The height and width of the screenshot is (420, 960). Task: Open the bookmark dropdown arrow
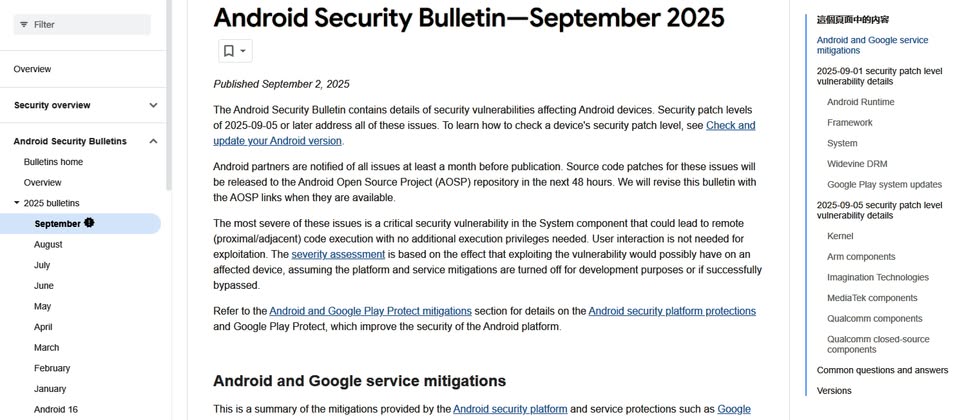pos(243,51)
